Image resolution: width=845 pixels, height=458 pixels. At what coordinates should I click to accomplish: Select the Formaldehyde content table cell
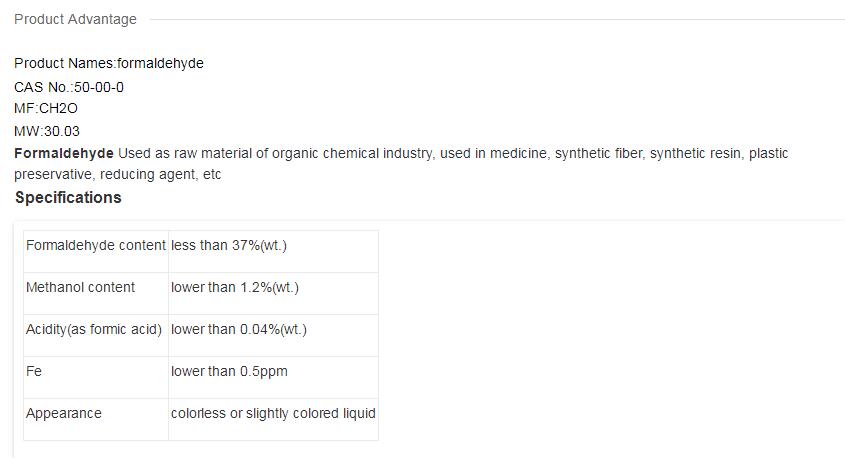pos(96,245)
